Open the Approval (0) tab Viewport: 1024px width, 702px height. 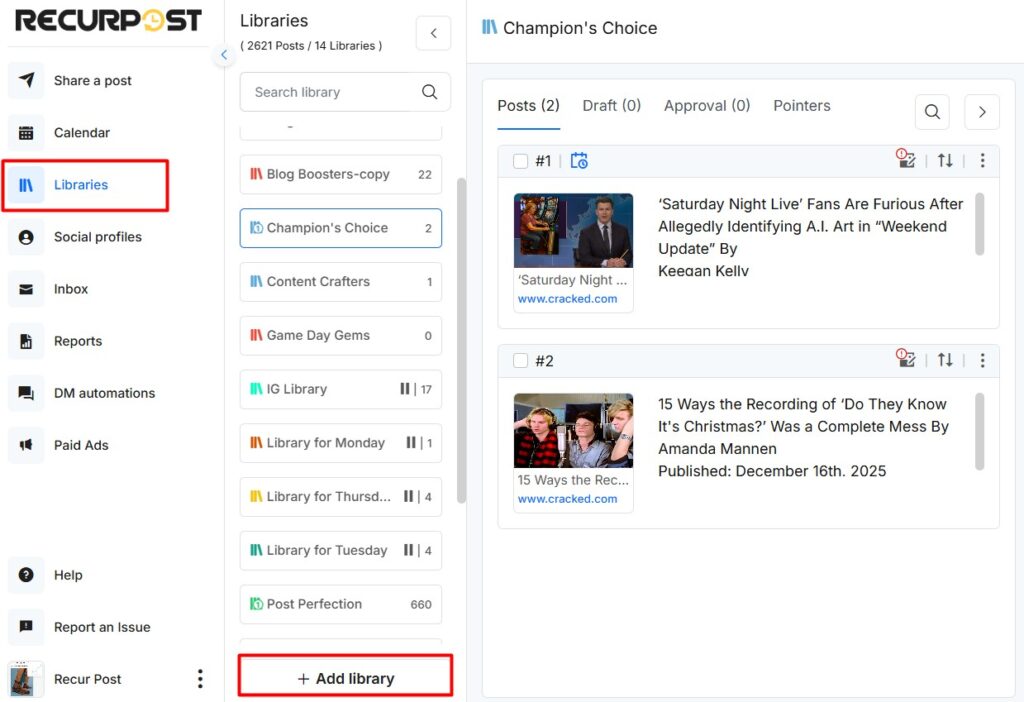point(706,106)
